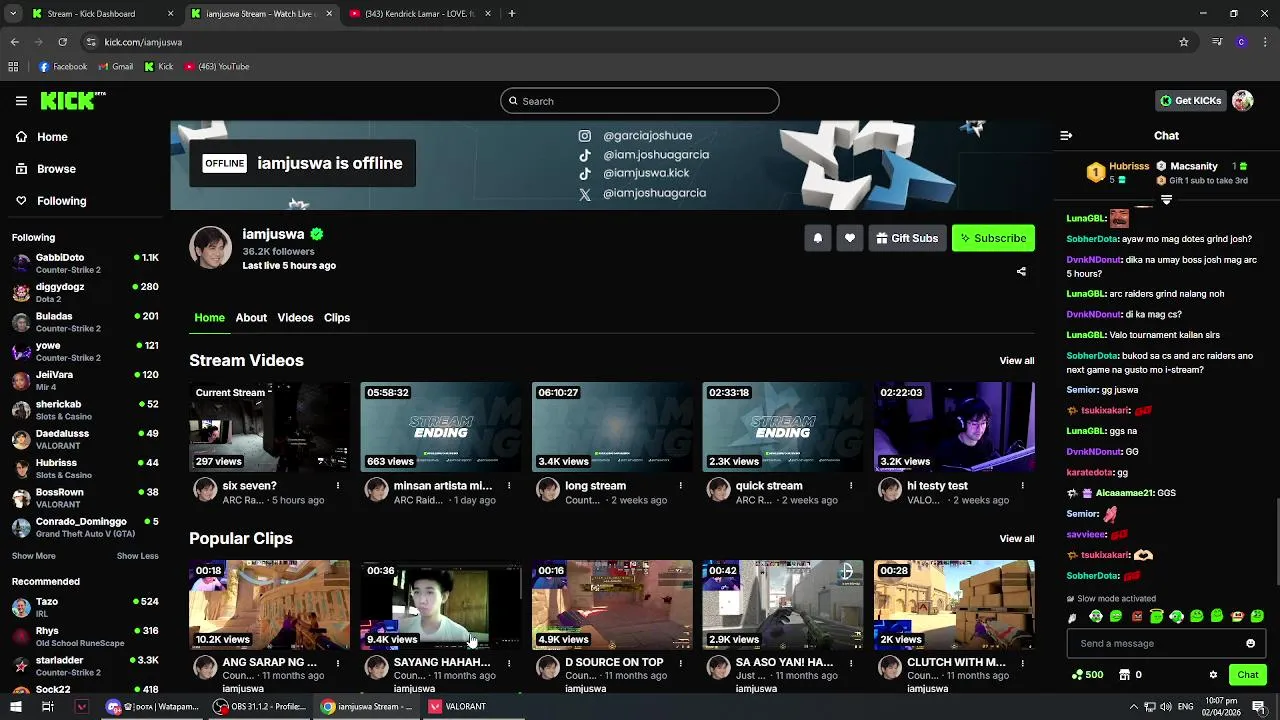This screenshot has height=720, width=1280.
Task: Go to Browse in sidebar
Action: point(57,169)
